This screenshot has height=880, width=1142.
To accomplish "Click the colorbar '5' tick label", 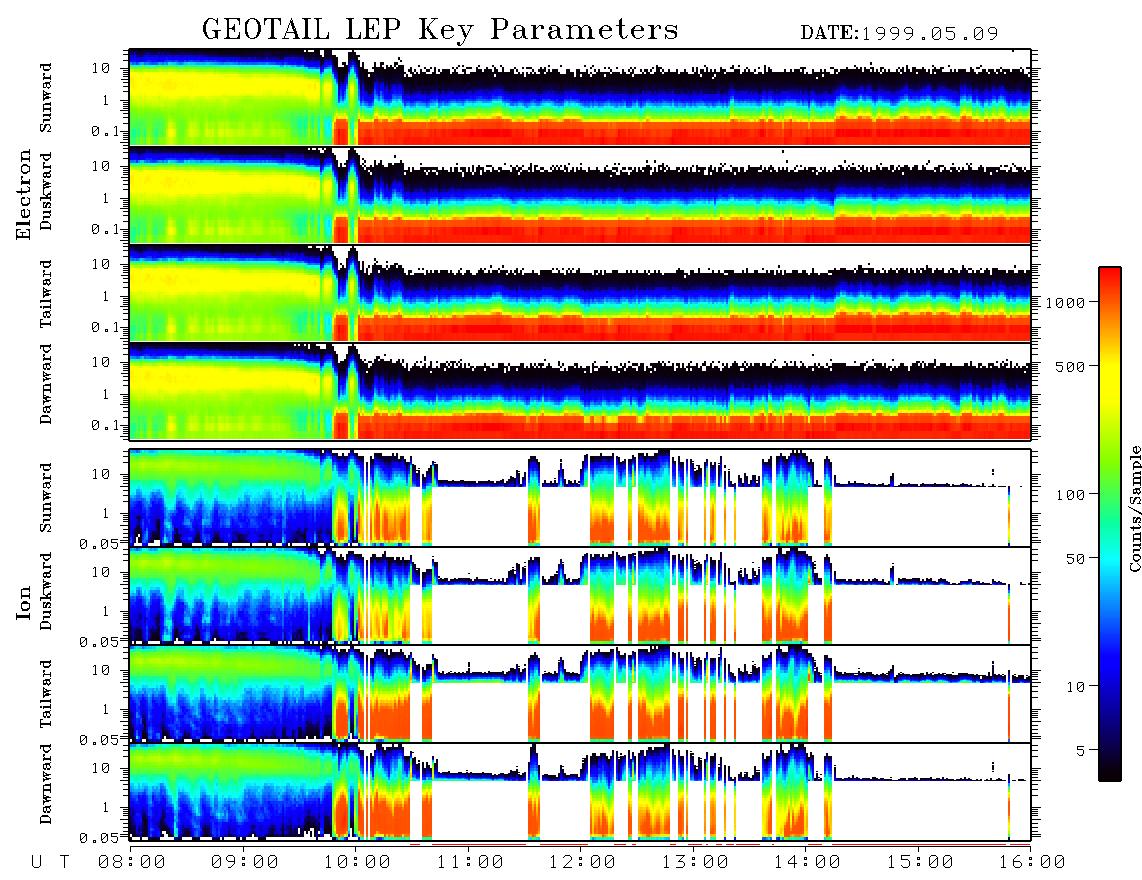I will [1080, 750].
